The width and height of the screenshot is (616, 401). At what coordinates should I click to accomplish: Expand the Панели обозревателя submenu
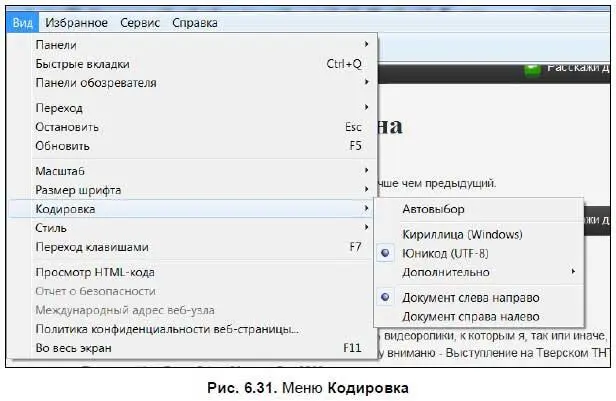point(96,83)
